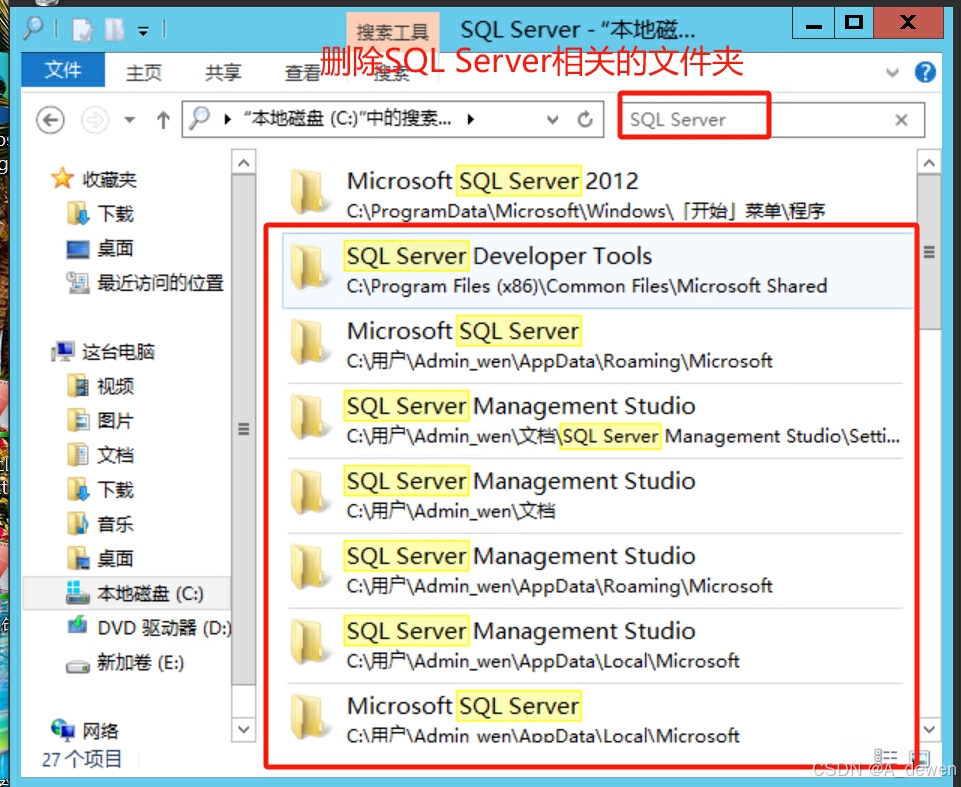Switch to the 共享 ribbon tab
This screenshot has height=787, width=961.
point(223,73)
